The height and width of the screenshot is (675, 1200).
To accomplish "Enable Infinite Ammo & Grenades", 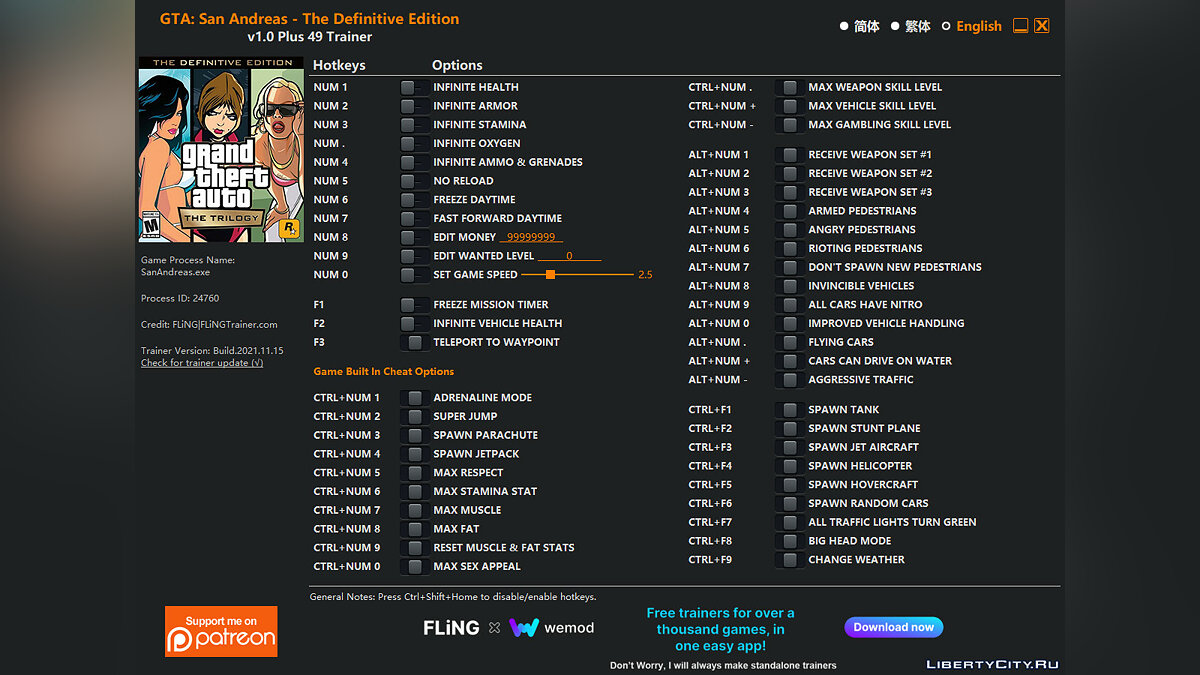I will point(414,162).
